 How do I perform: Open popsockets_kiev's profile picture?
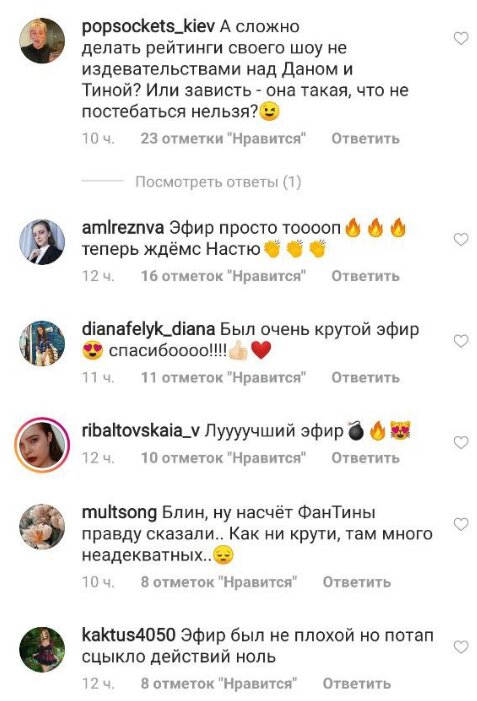42,40
